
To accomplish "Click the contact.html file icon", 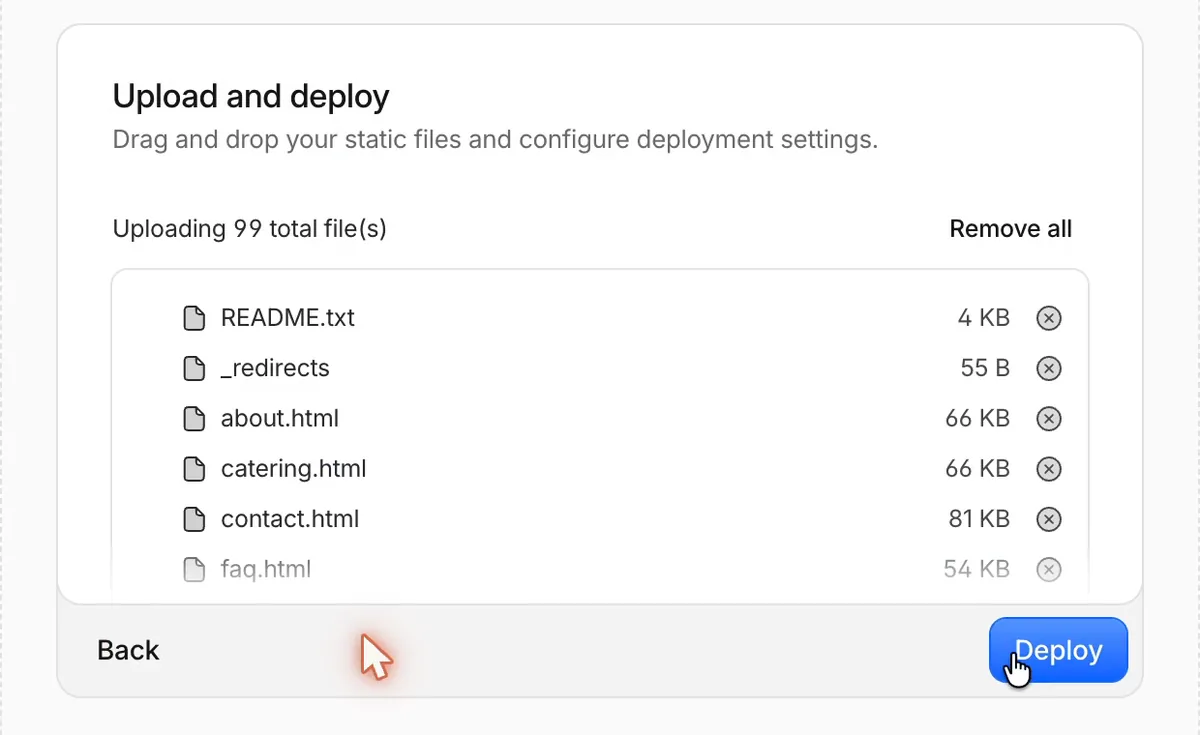I will (x=194, y=519).
